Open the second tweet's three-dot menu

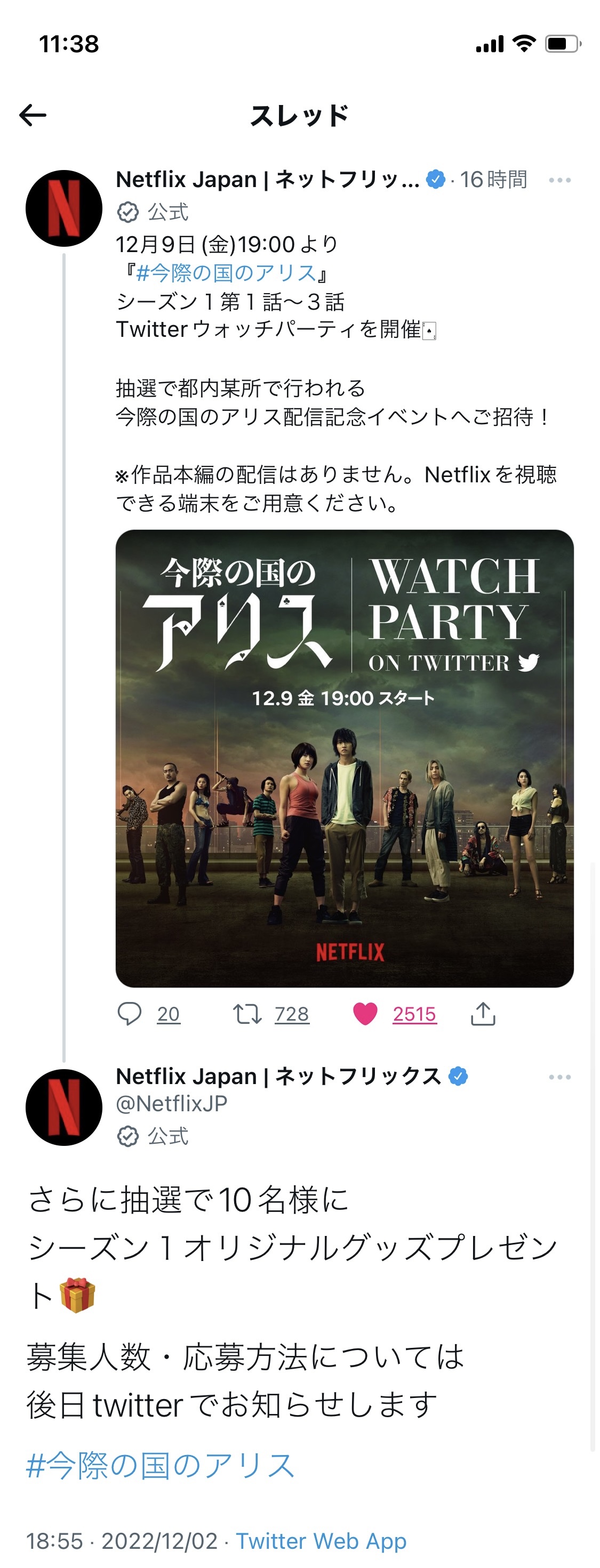[x=560, y=1077]
